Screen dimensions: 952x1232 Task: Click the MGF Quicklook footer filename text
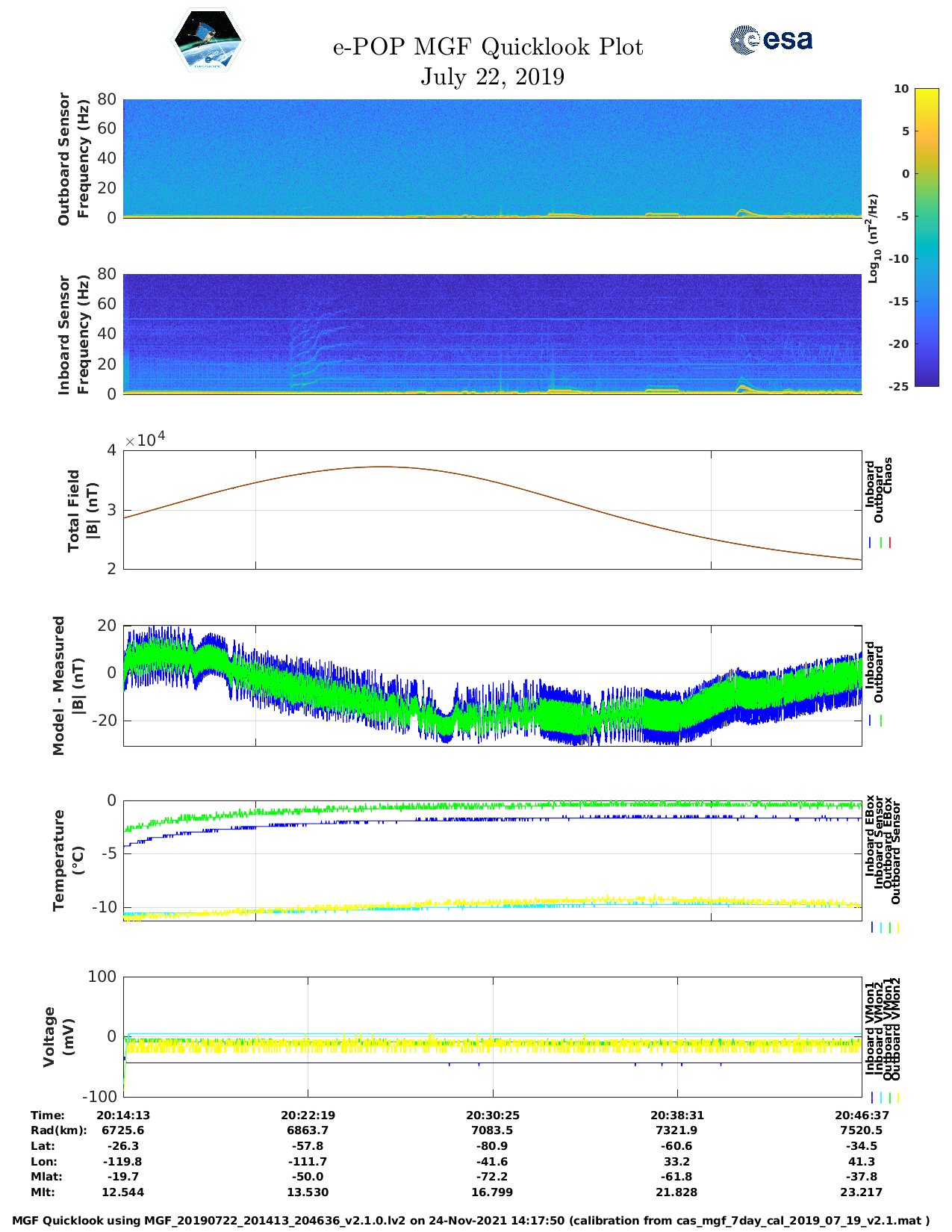pyautogui.click(x=470, y=1221)
